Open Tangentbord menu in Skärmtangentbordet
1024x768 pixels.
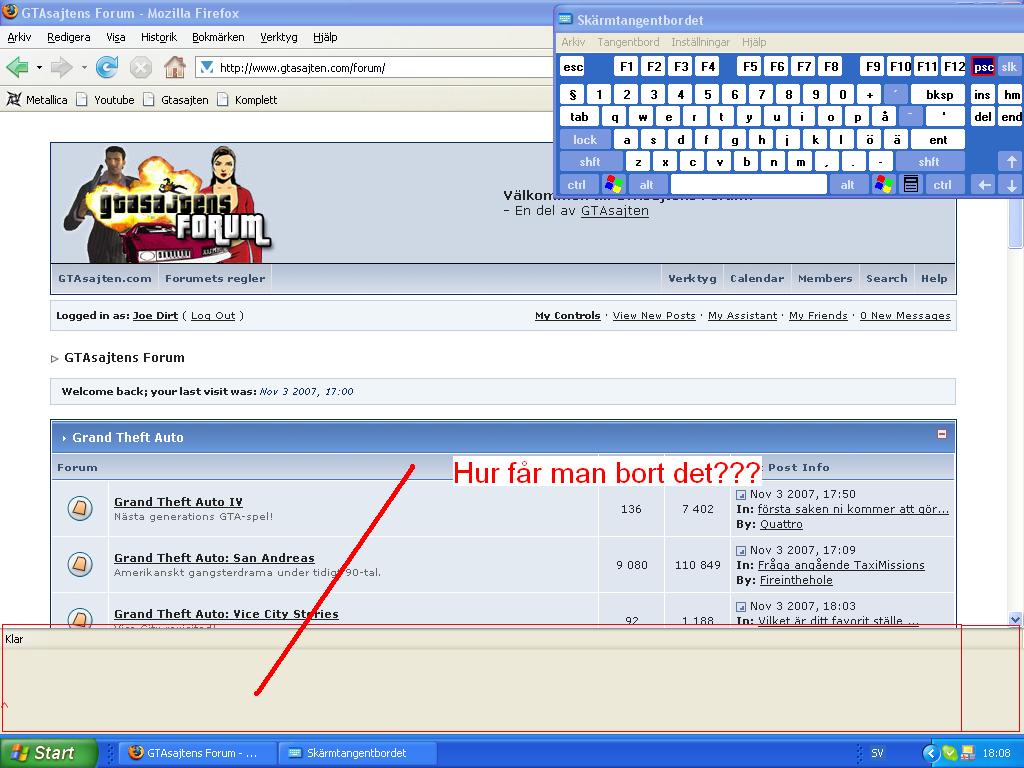[628, 42]
